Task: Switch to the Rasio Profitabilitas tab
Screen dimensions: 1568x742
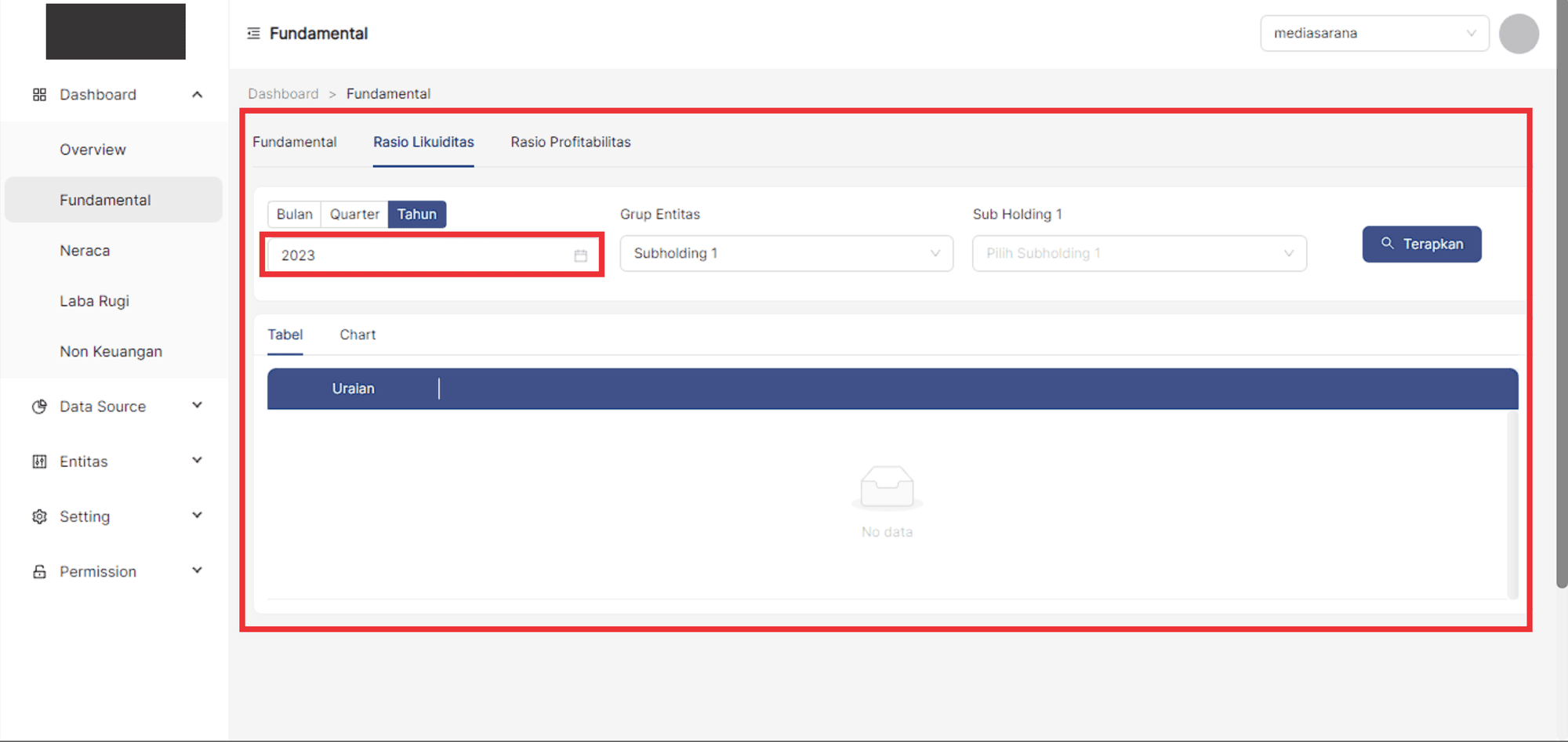Action: pos(570,143)
